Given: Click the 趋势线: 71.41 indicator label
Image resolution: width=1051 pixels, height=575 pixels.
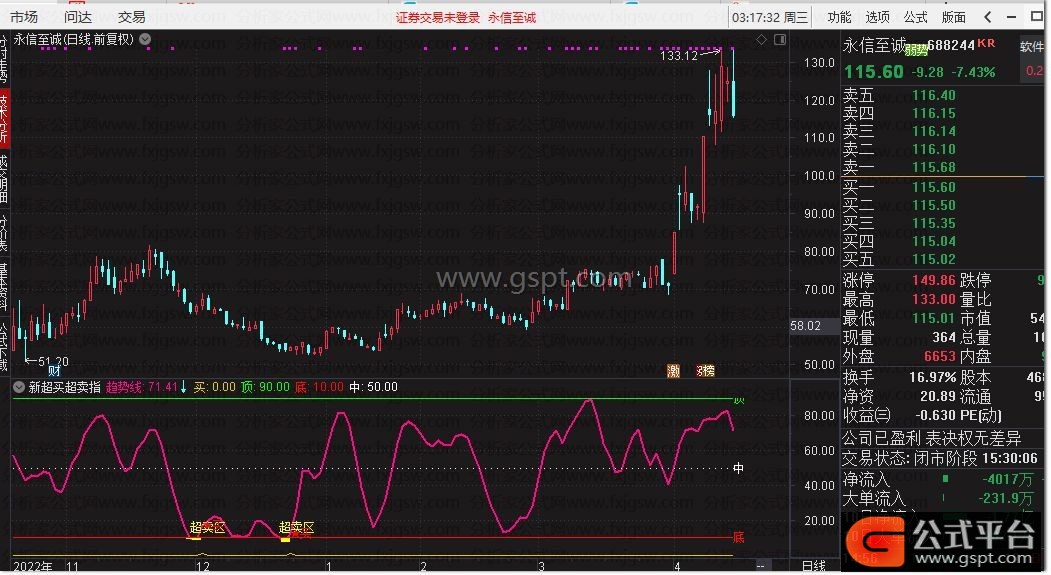Looking at the screenshot, I should (141, 387).
